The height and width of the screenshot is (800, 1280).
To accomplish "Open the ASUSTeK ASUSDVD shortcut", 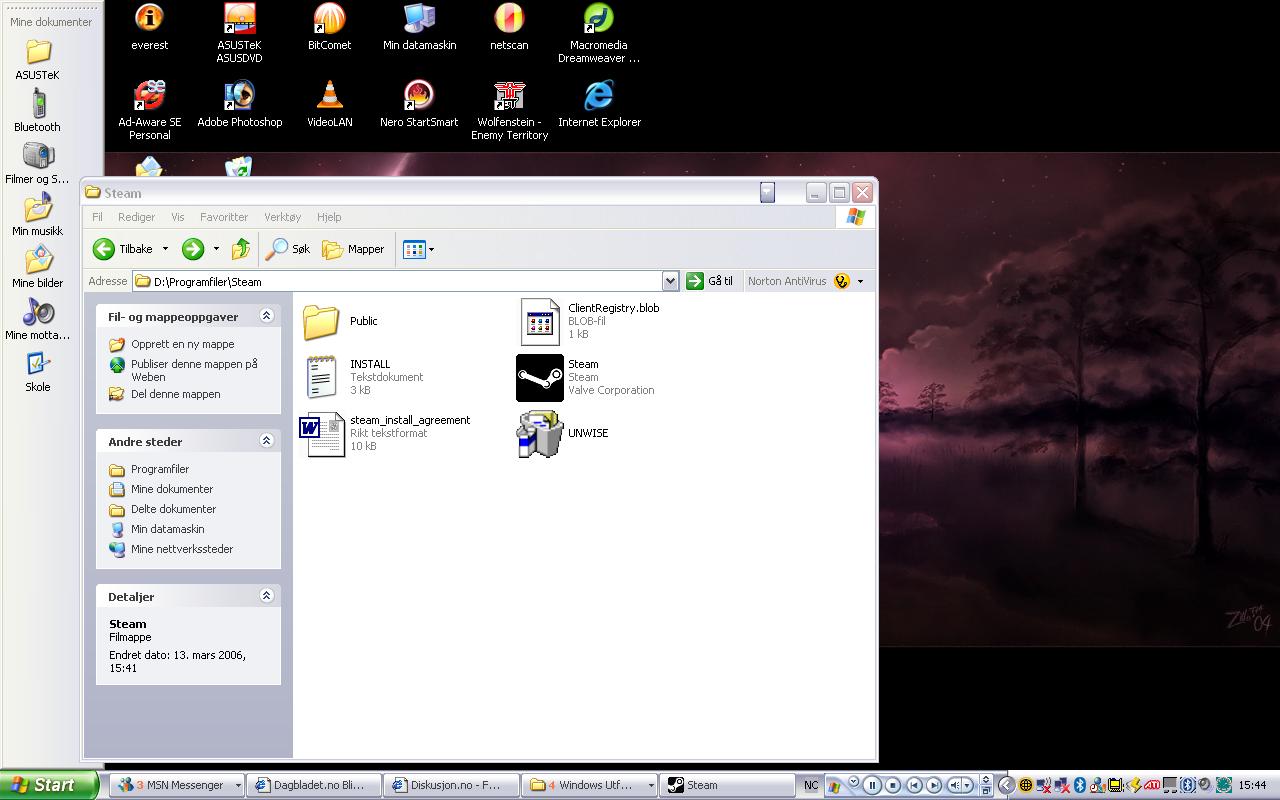I will coord(239,33).
